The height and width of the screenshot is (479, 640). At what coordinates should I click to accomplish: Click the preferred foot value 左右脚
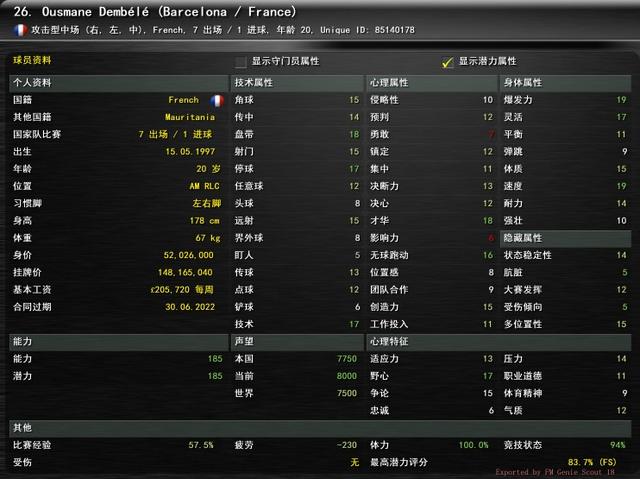pos(207,203)
